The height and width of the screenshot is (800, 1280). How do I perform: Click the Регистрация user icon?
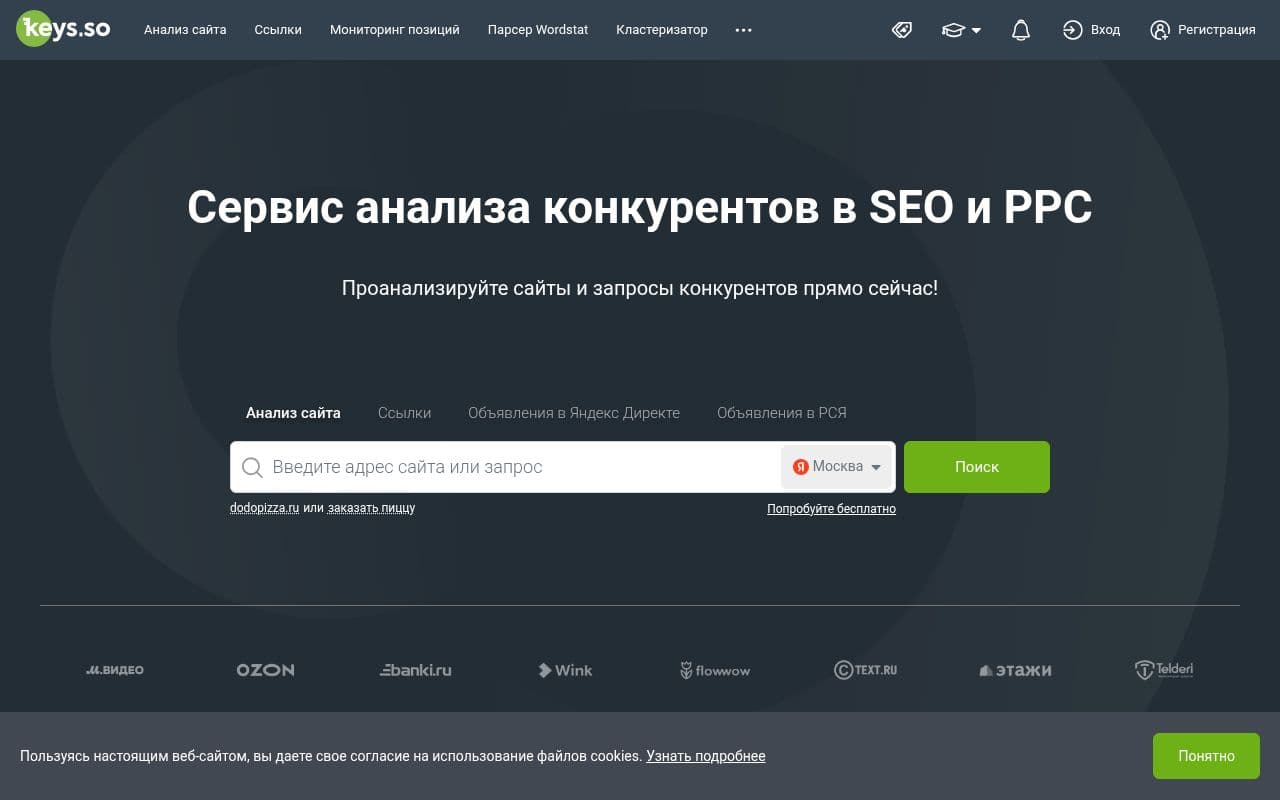click(1160, 30)
